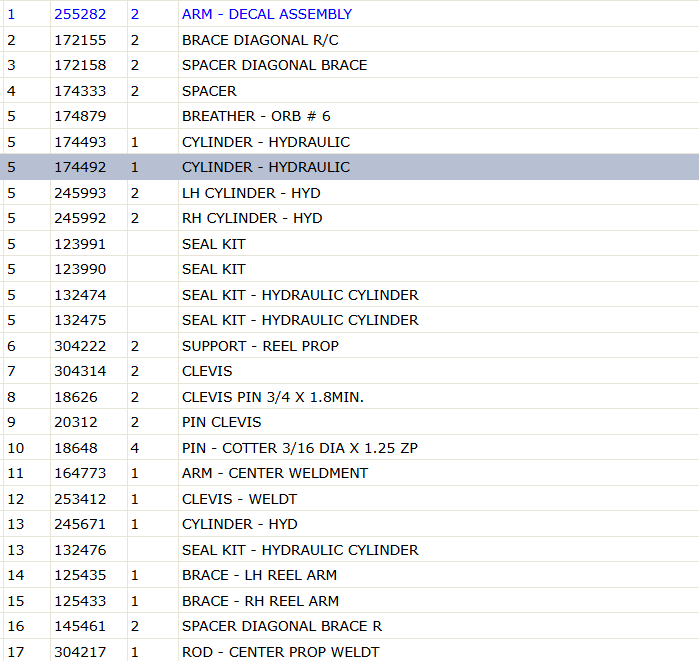Viewport: 699px width, 661px height.
Task: Select CLEVIS row with part 304314
Action: (350, 371)
